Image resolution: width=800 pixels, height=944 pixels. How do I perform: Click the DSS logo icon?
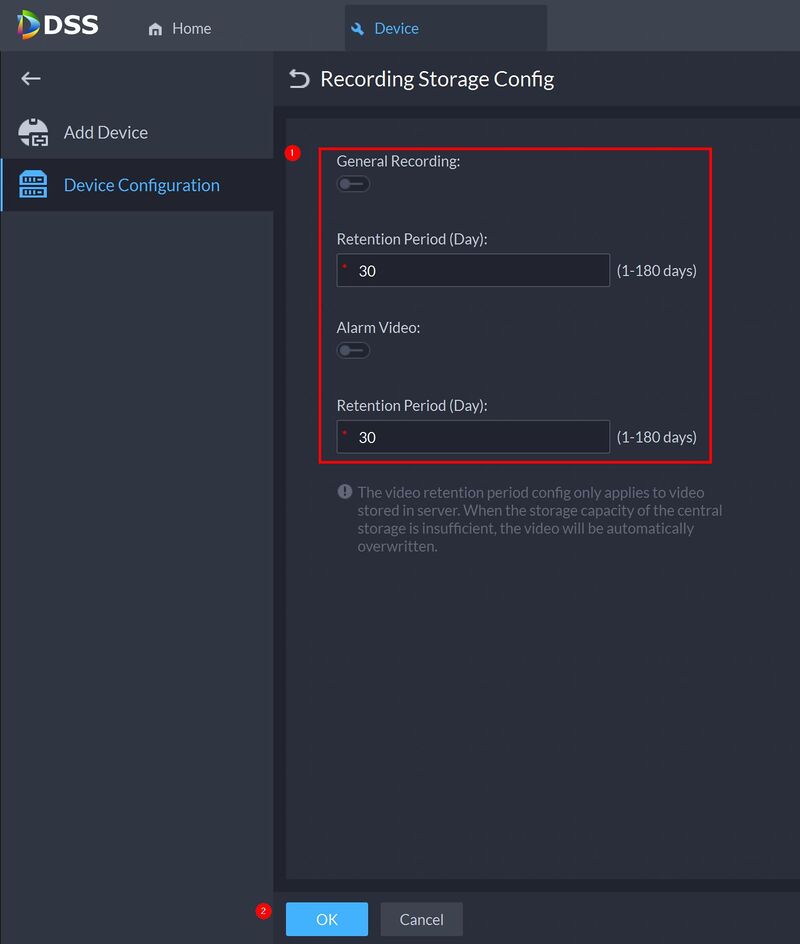tap(28, 24)
